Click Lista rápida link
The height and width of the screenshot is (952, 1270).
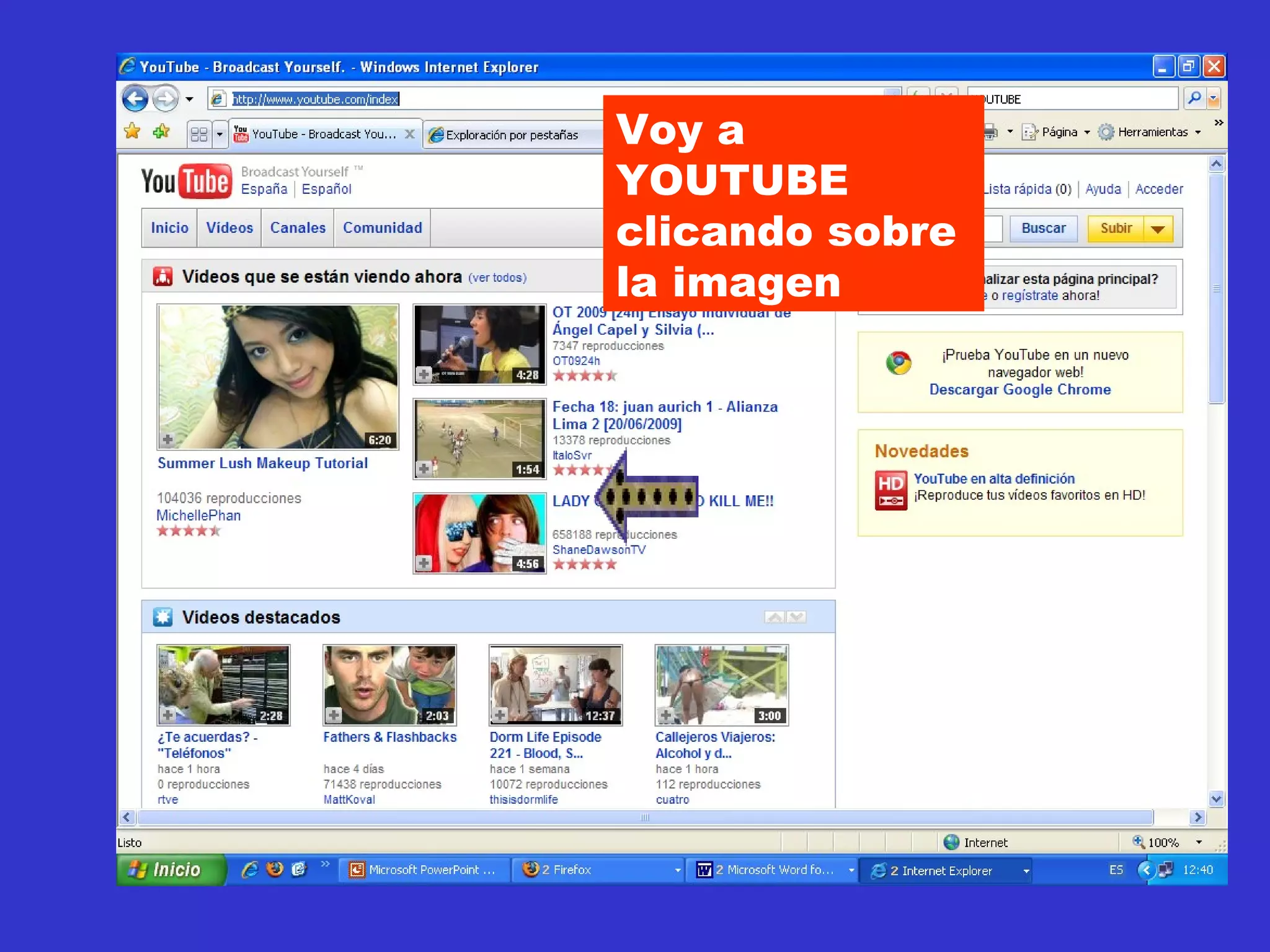(1018, 189)
